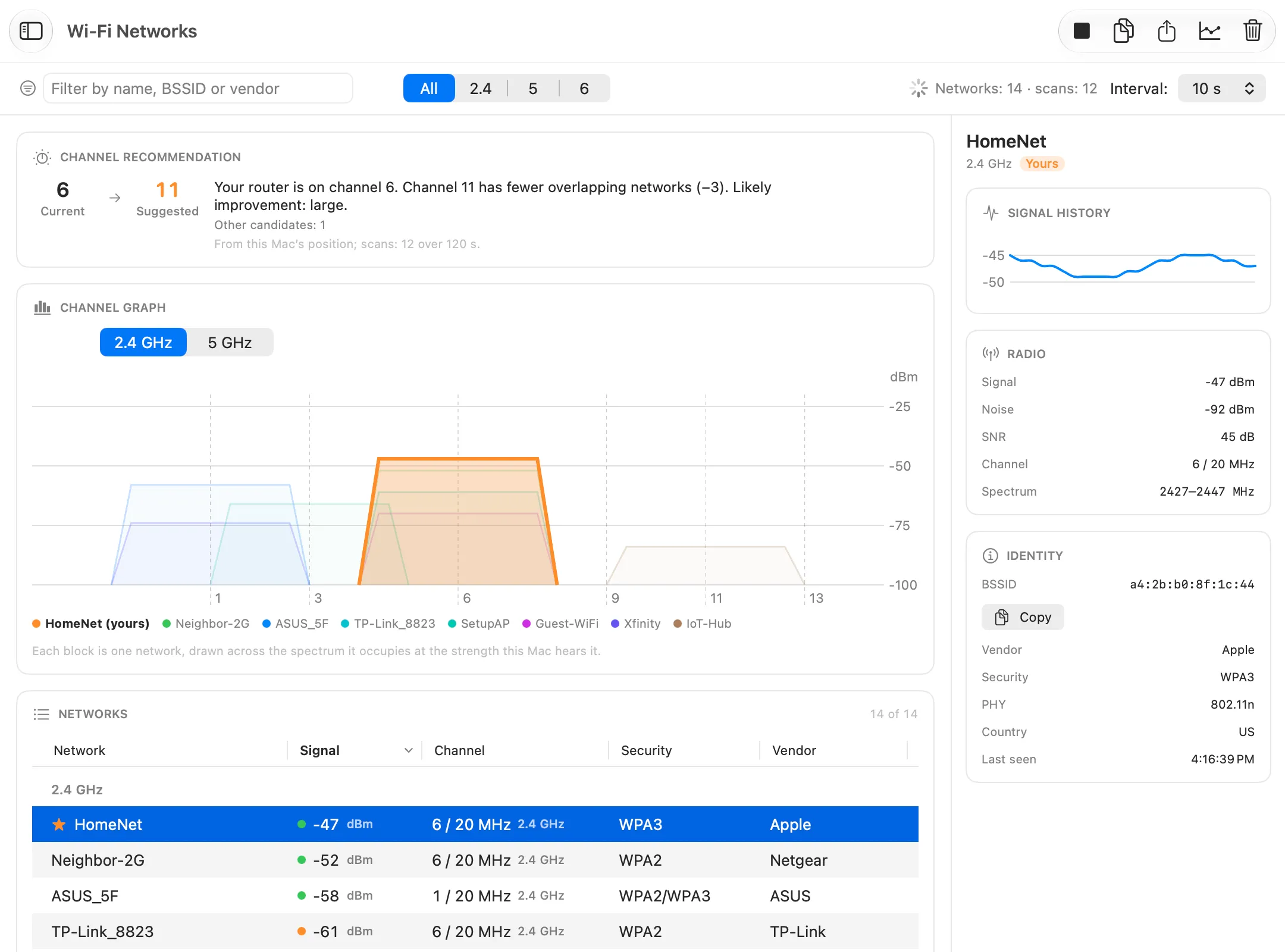This screenshot has width=1285, height=952.
Task: Open the share export icon
Action: (x=1167, y=31)
